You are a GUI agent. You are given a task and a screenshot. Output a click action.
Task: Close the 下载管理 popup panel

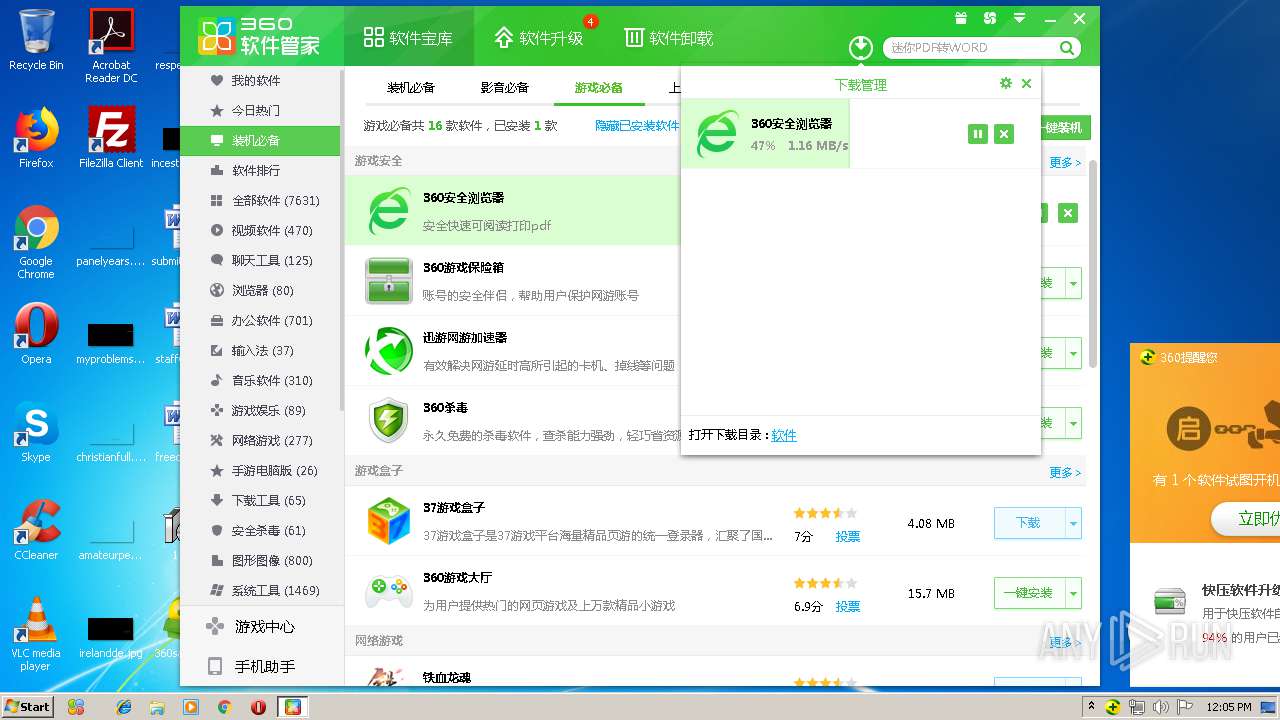1026,84
